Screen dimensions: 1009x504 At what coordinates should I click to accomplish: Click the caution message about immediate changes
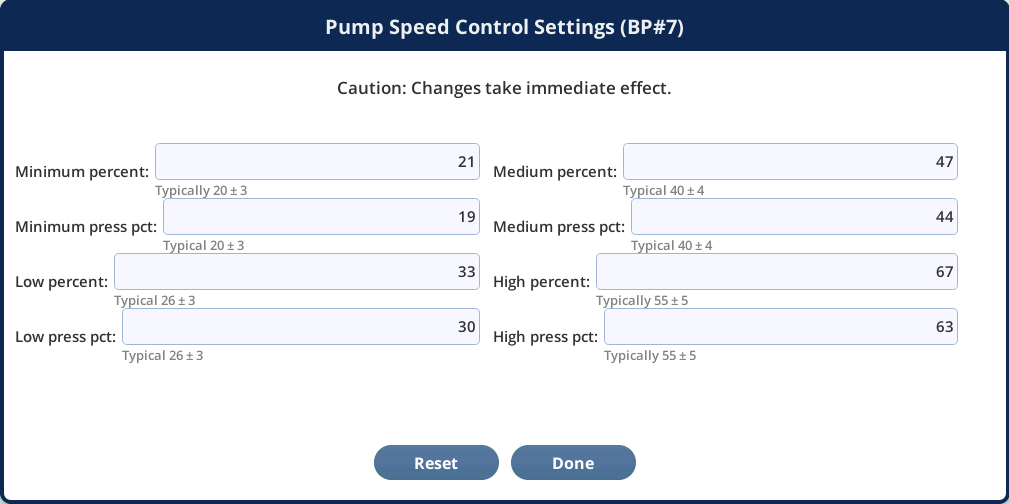tap(504, 88)
